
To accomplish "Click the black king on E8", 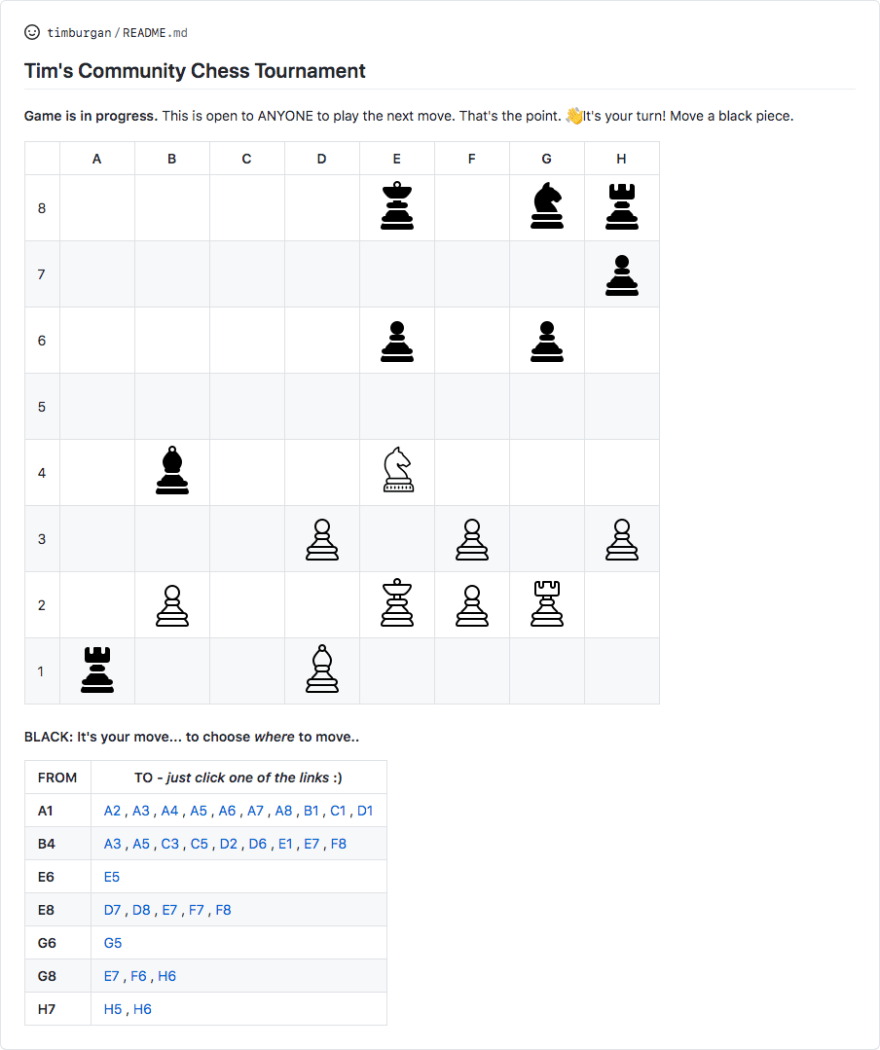I will [x=397, y=207].
